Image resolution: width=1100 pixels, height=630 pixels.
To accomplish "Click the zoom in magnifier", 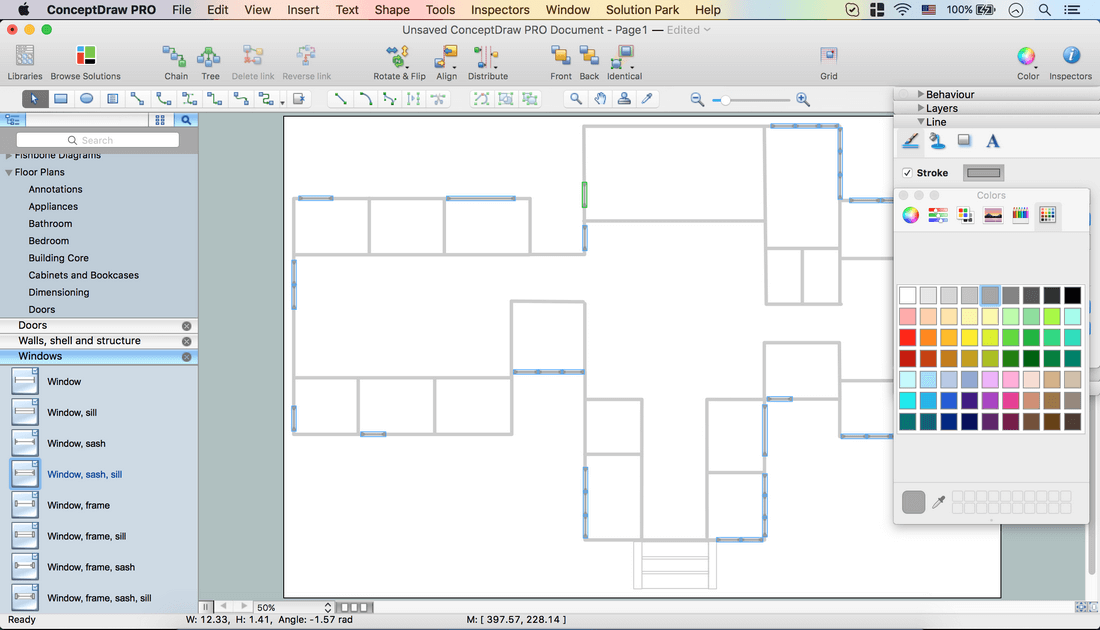I will point(803,100).
